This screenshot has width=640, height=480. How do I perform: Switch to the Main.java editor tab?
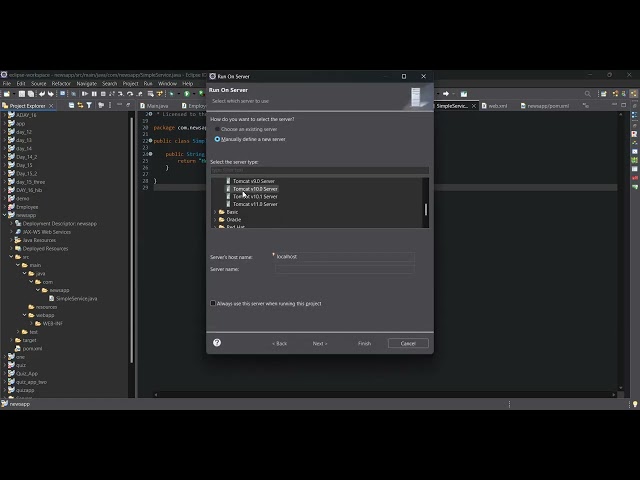point(154,106)
